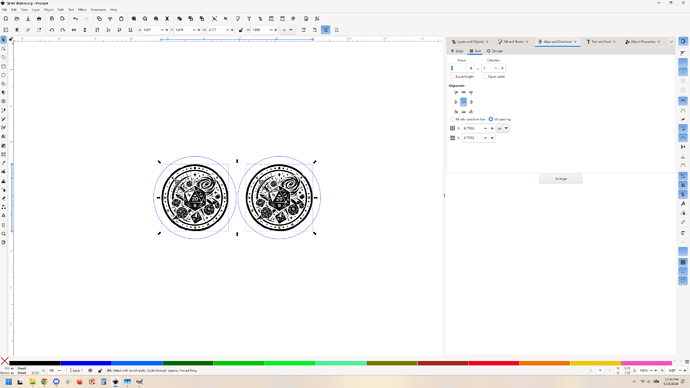Select the Set spacing radio button
This screenshot has height=388, width=690.
click(x=491, y=119)
